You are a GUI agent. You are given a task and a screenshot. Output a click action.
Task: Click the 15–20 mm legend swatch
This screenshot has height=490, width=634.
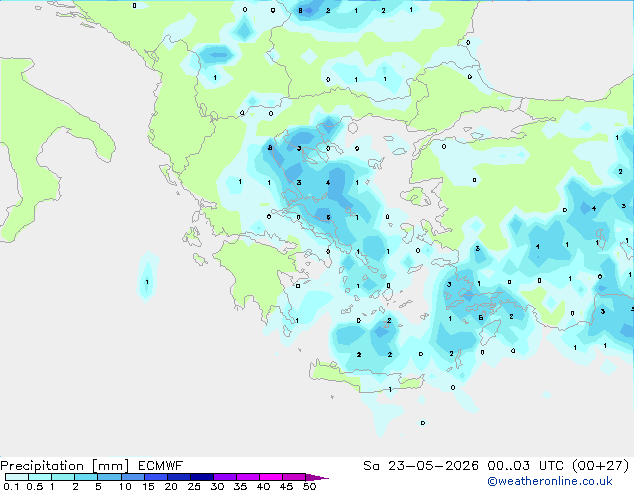click(x=155, y=477)
